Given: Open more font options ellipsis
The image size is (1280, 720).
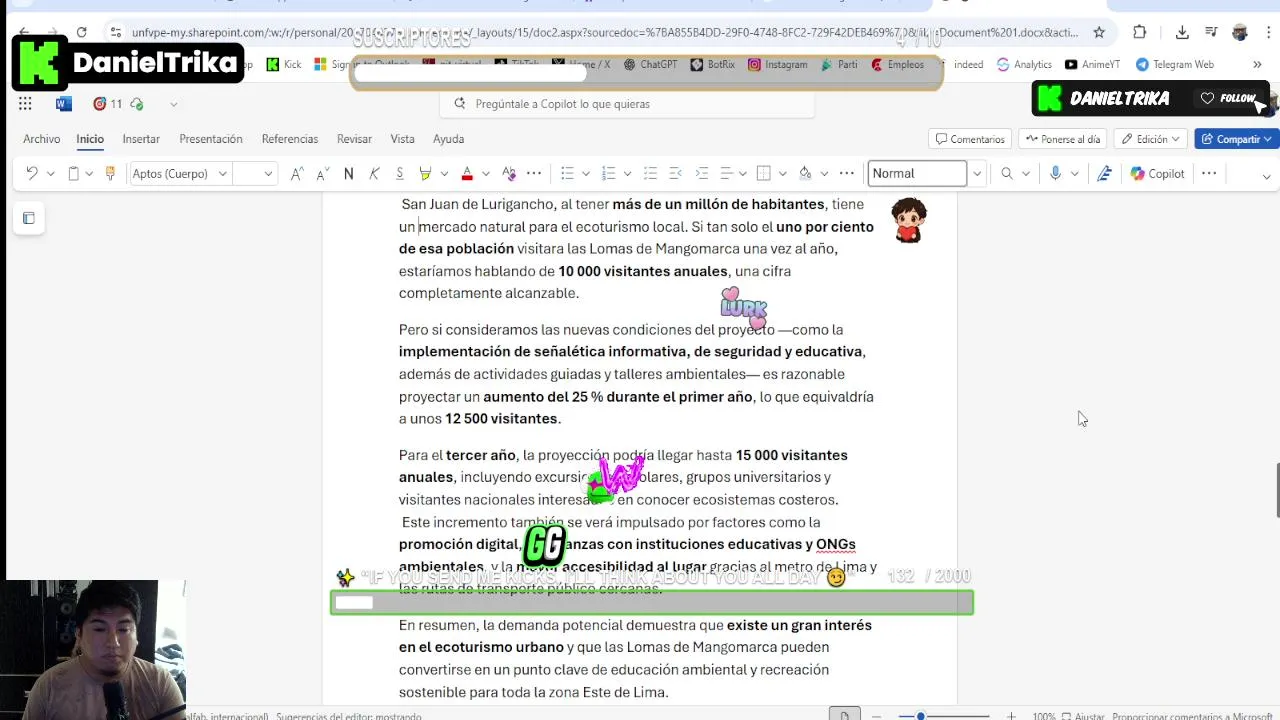Looking at the screenshot, I should [x=534, y=174].
